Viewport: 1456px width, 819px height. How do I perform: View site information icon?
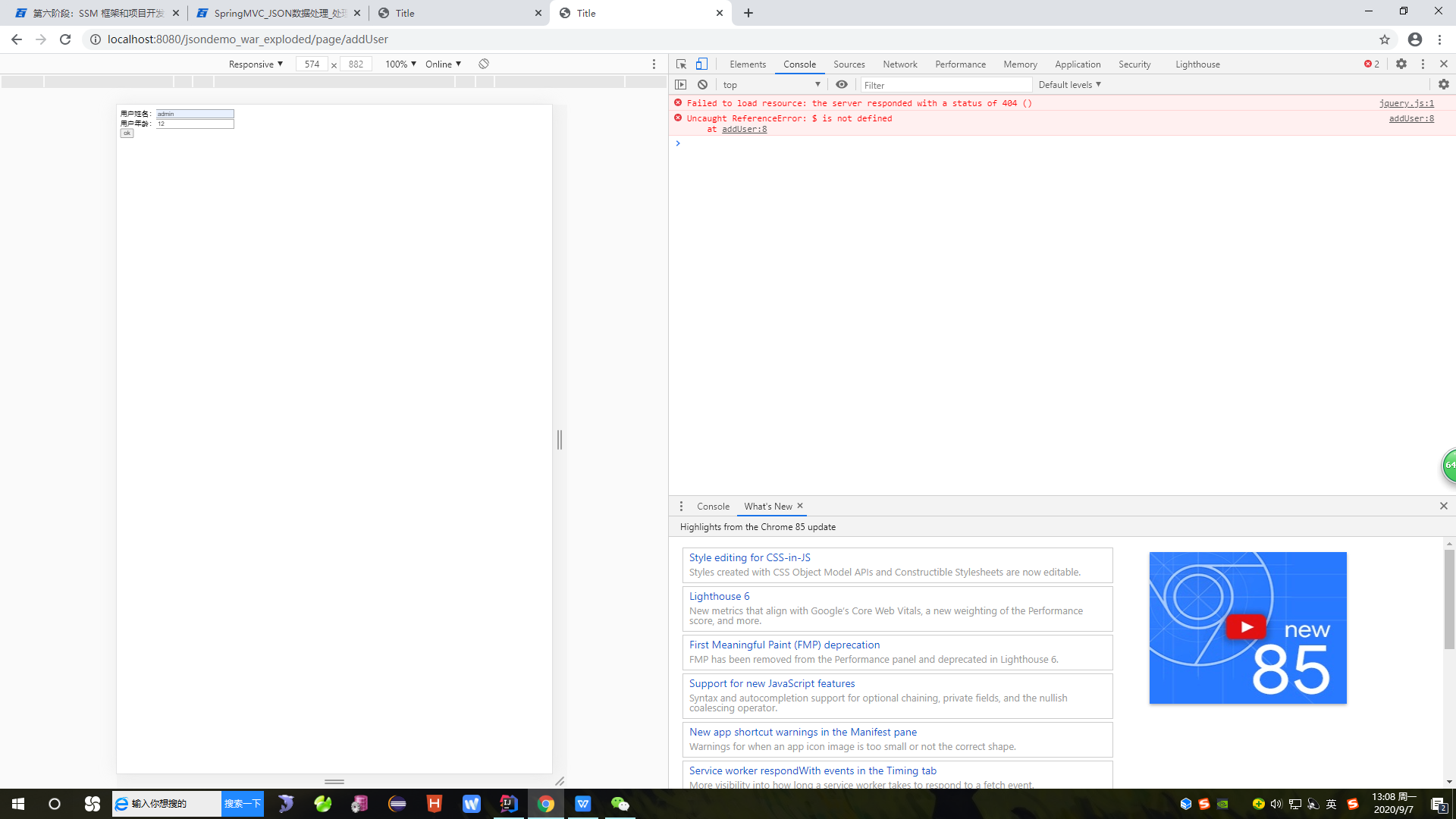pos(95,39)
